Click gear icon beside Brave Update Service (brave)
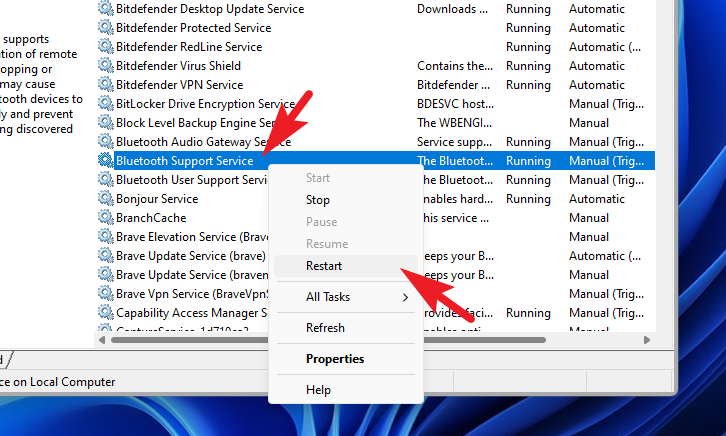This screenshot has width=726, height=436. pyautogui.click(x=106, y=255)
